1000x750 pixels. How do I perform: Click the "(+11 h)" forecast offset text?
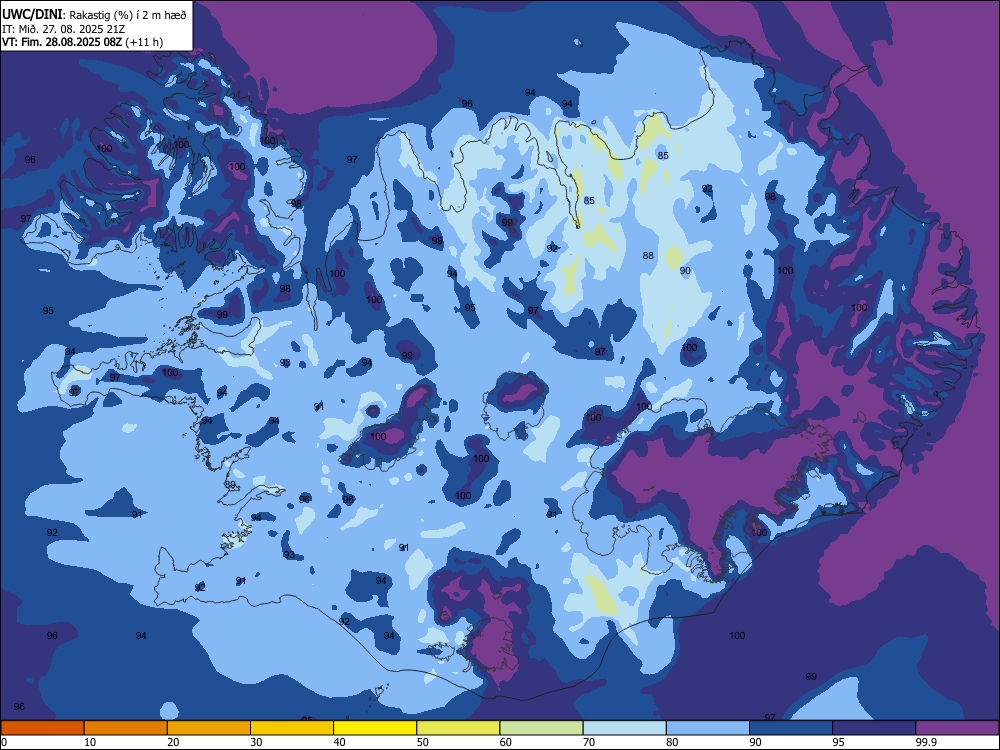coord(144,42)
